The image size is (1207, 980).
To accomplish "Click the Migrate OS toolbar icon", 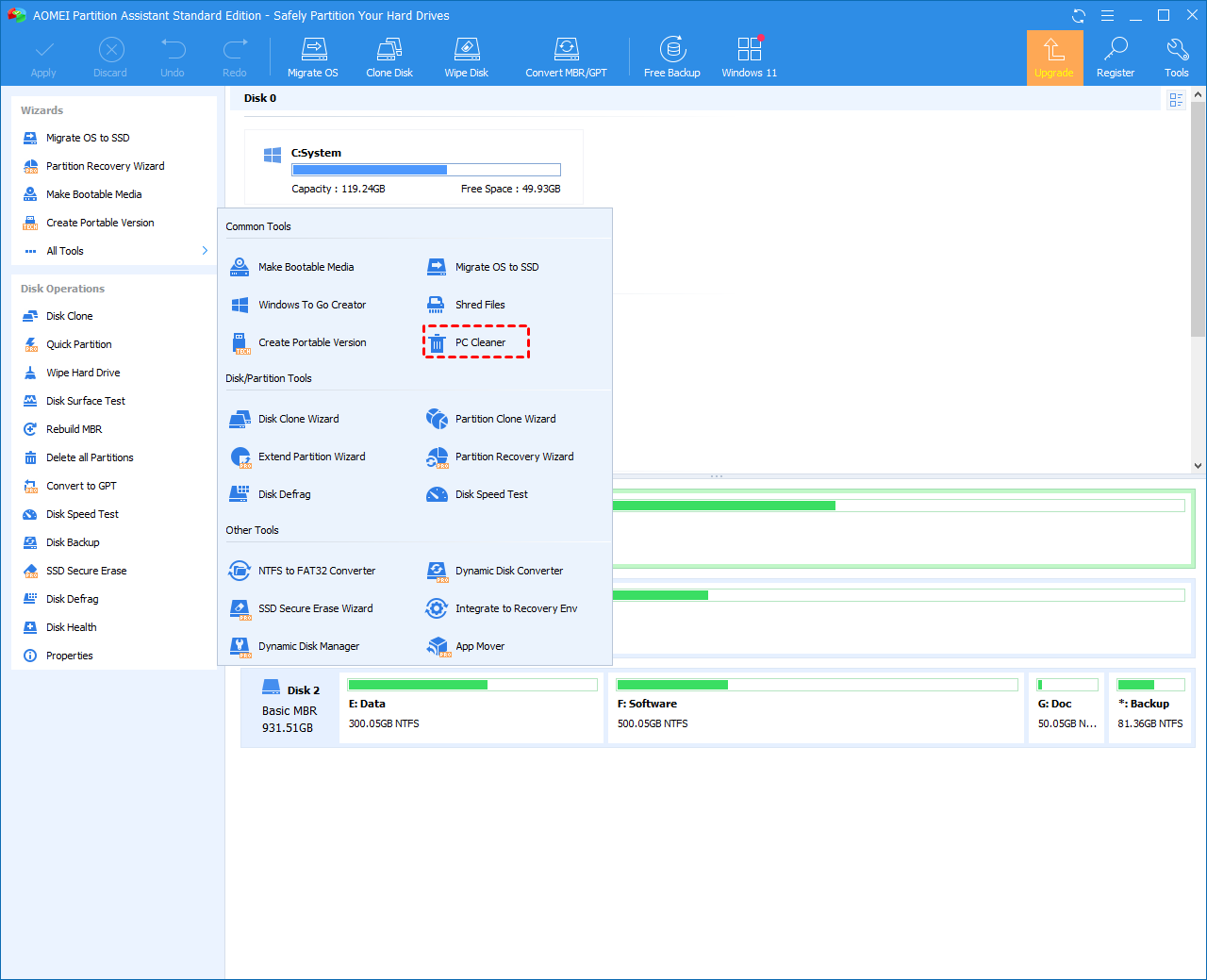I will pyautogui.click(x=313, y=58).
